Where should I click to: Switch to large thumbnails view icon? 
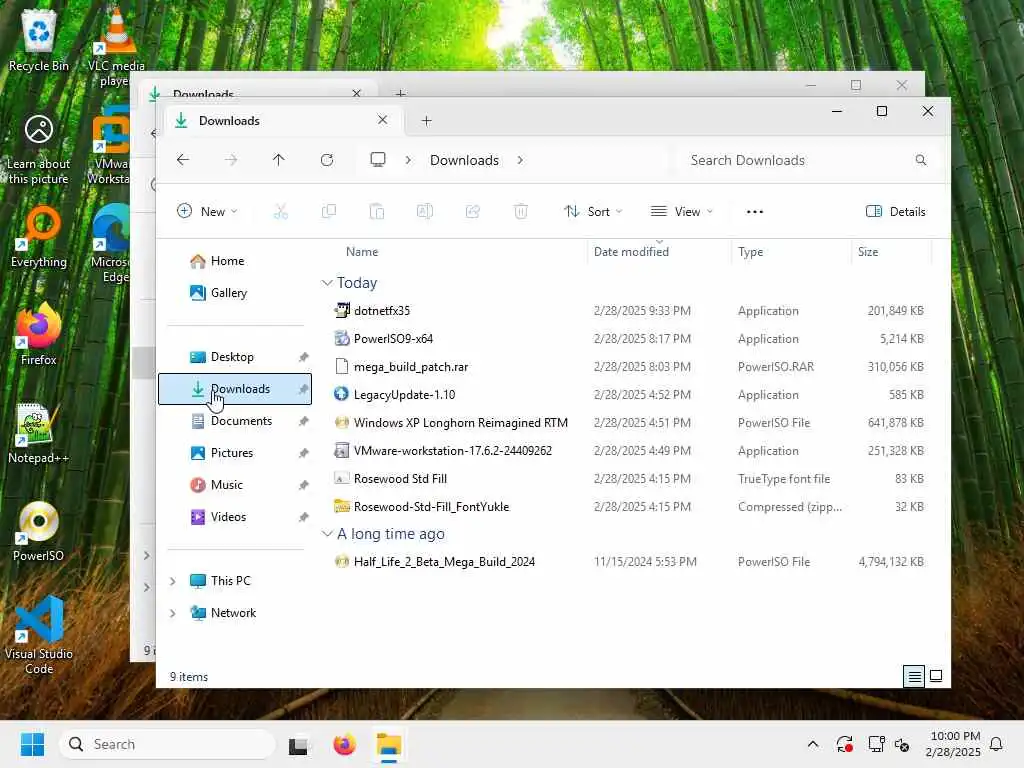(x=936, y=677)
